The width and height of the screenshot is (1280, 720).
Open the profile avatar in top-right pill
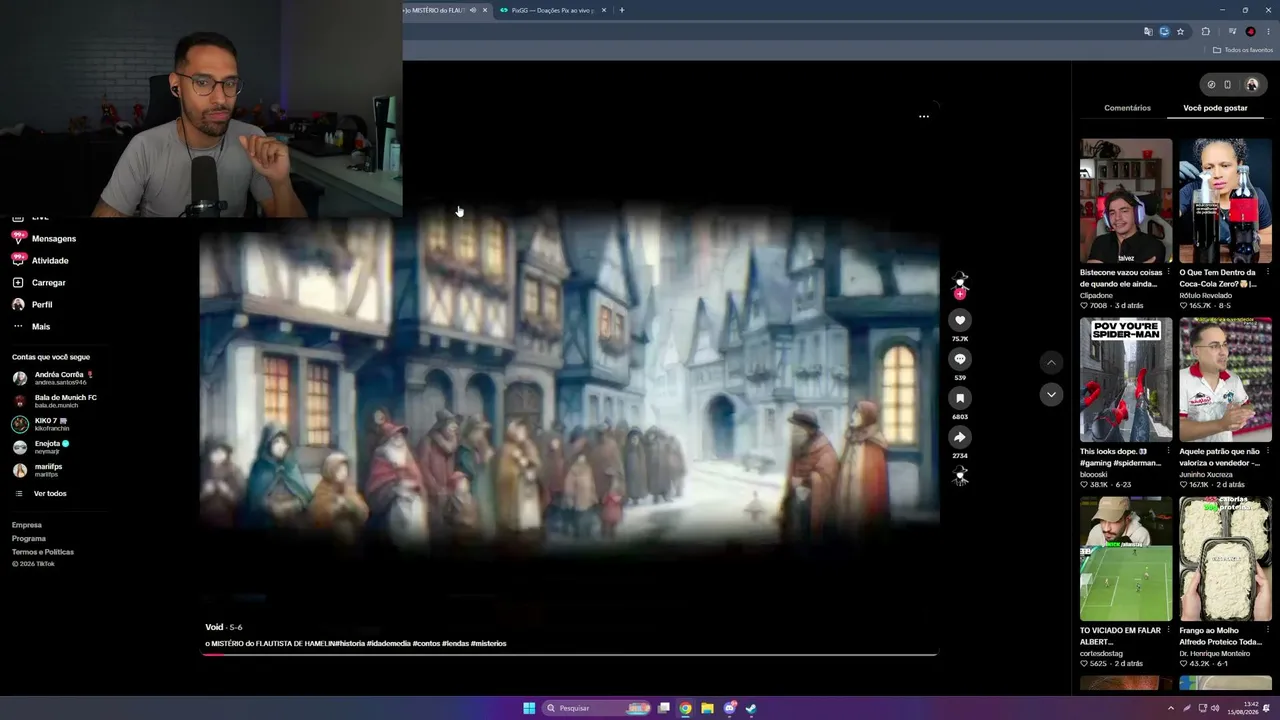pyautogui.click(x=1251, y=85)
